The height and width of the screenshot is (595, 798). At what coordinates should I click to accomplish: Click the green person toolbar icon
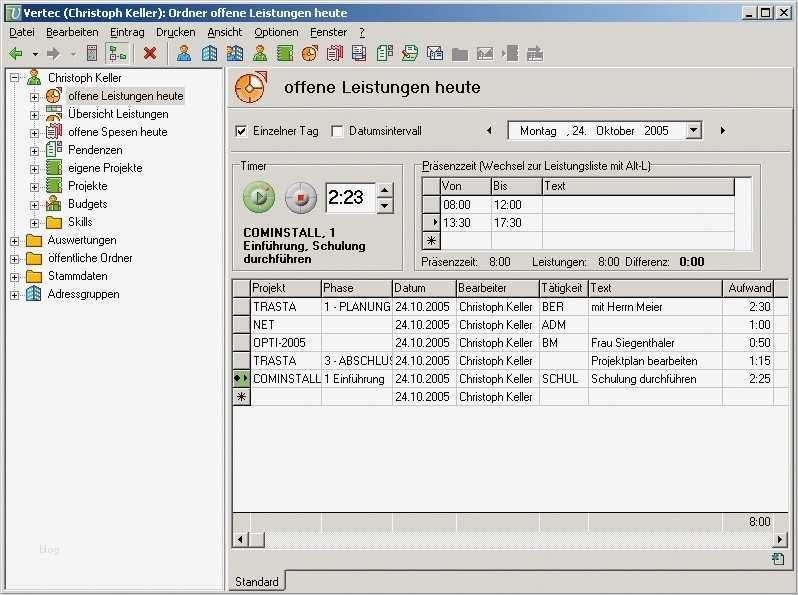click(x=260, y=53)
